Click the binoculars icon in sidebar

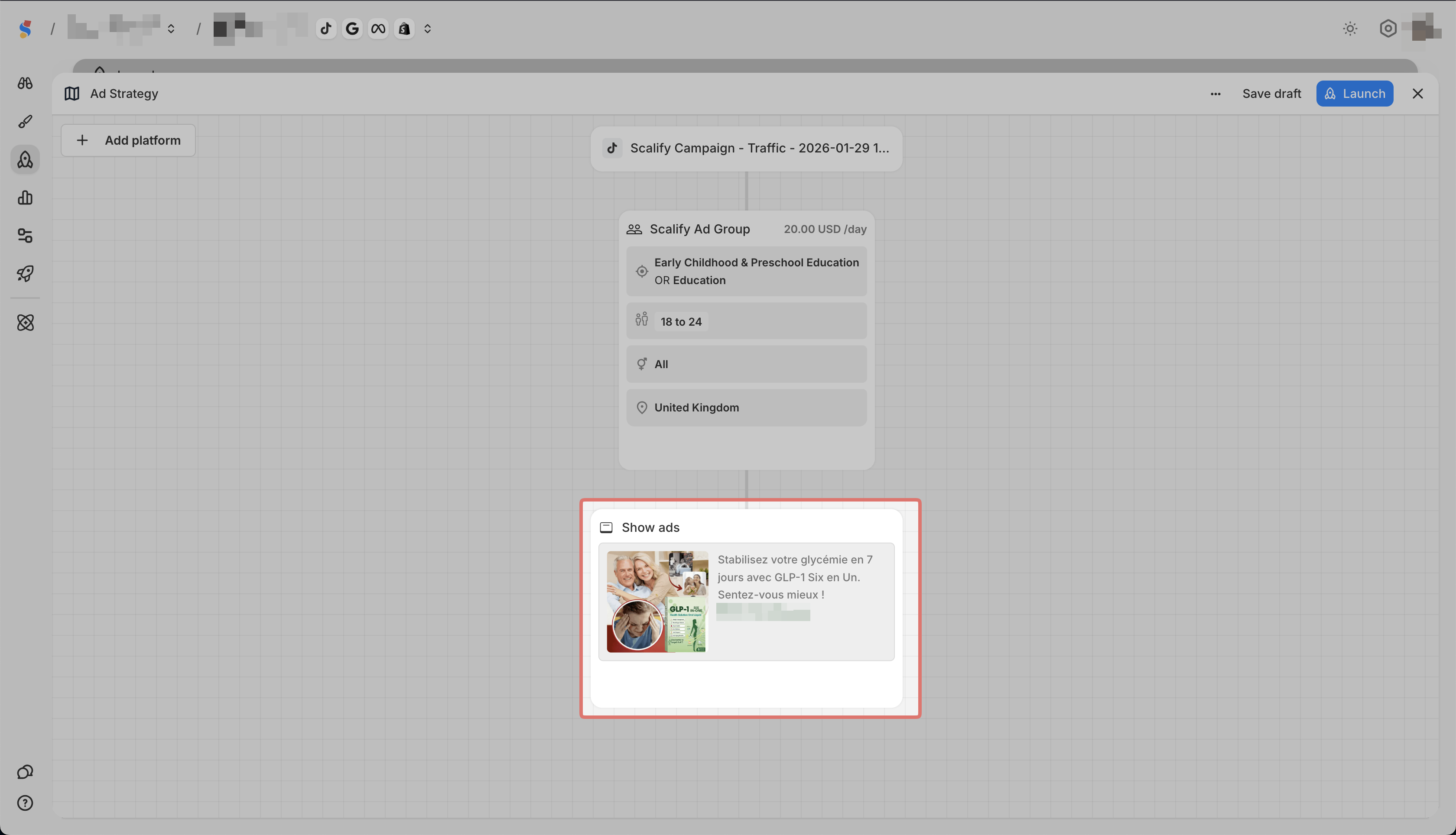(x=25, y=83)
